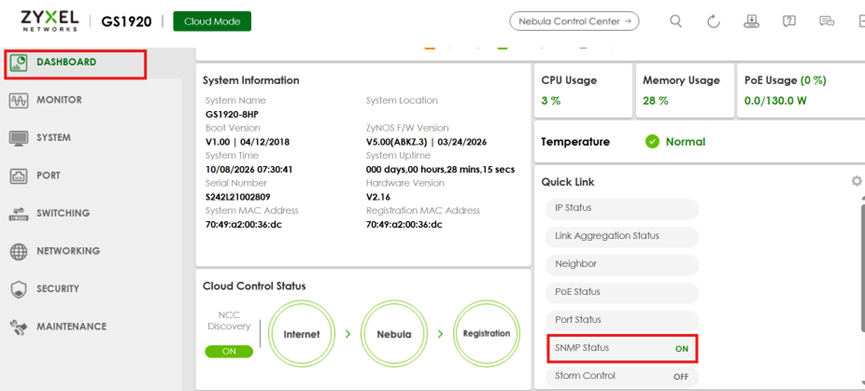Click system name GS1920-8HP
The width and height of the screenshot is (865, 391).
click(232, 115)
